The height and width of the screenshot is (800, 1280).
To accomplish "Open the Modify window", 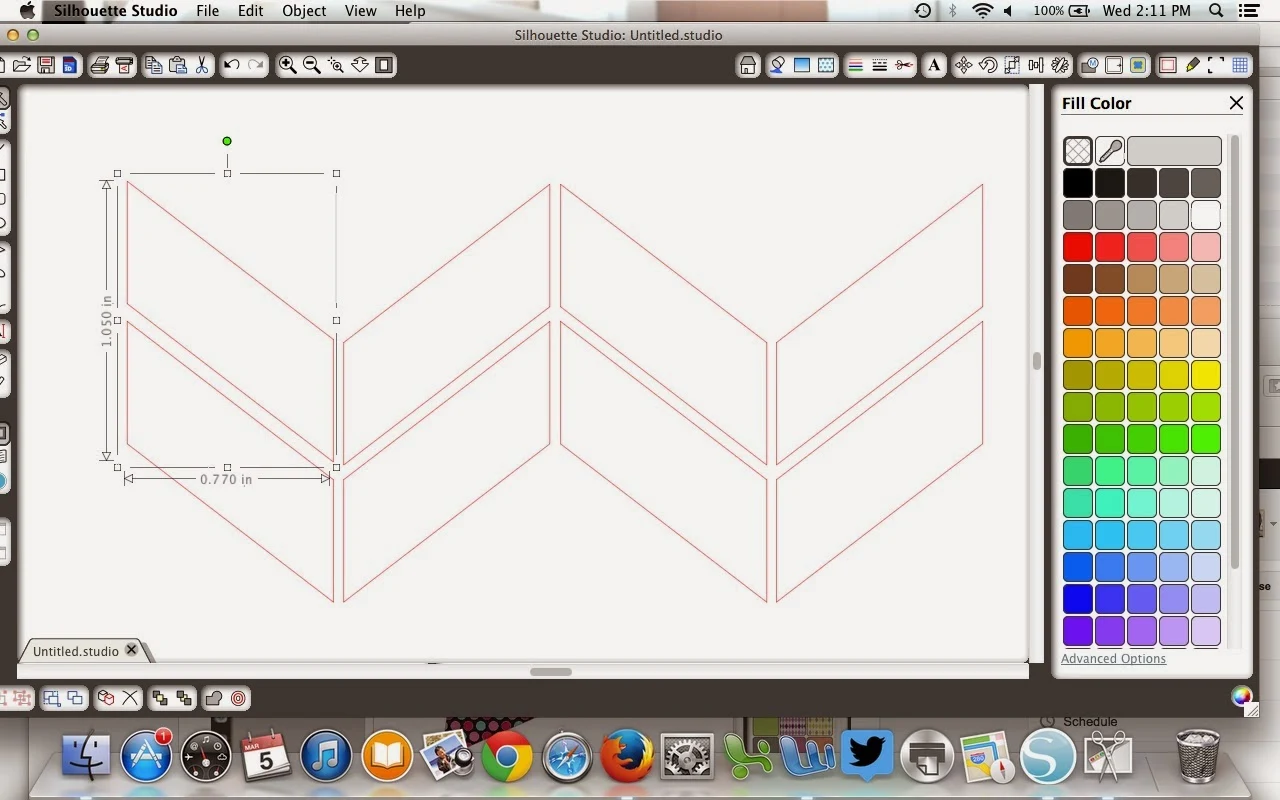I will (1090, 66).
